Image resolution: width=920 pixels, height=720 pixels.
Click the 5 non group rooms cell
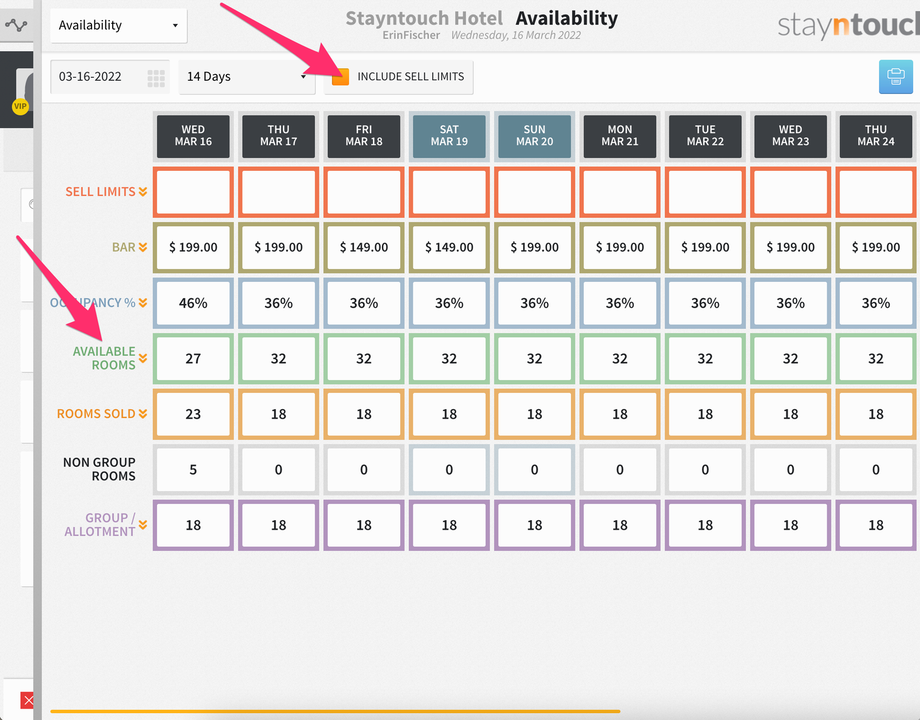tap(193, 469)
